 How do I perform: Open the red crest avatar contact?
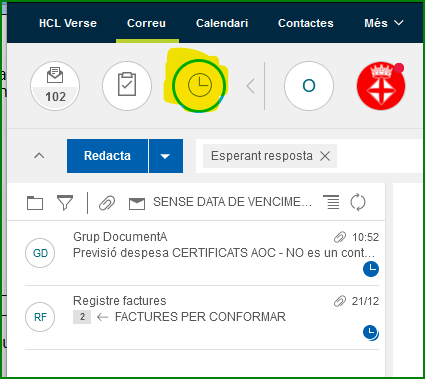tap(381, 86)
